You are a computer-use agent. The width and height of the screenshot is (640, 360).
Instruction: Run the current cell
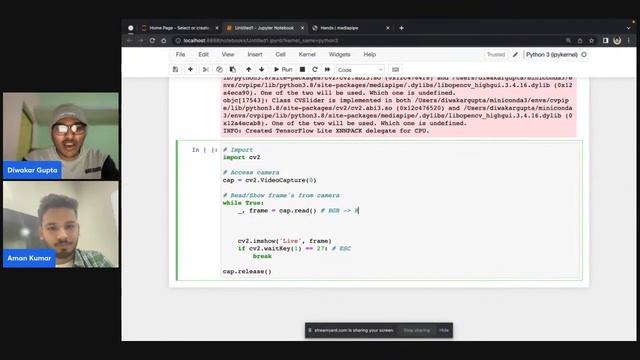[x=283, y=70]
